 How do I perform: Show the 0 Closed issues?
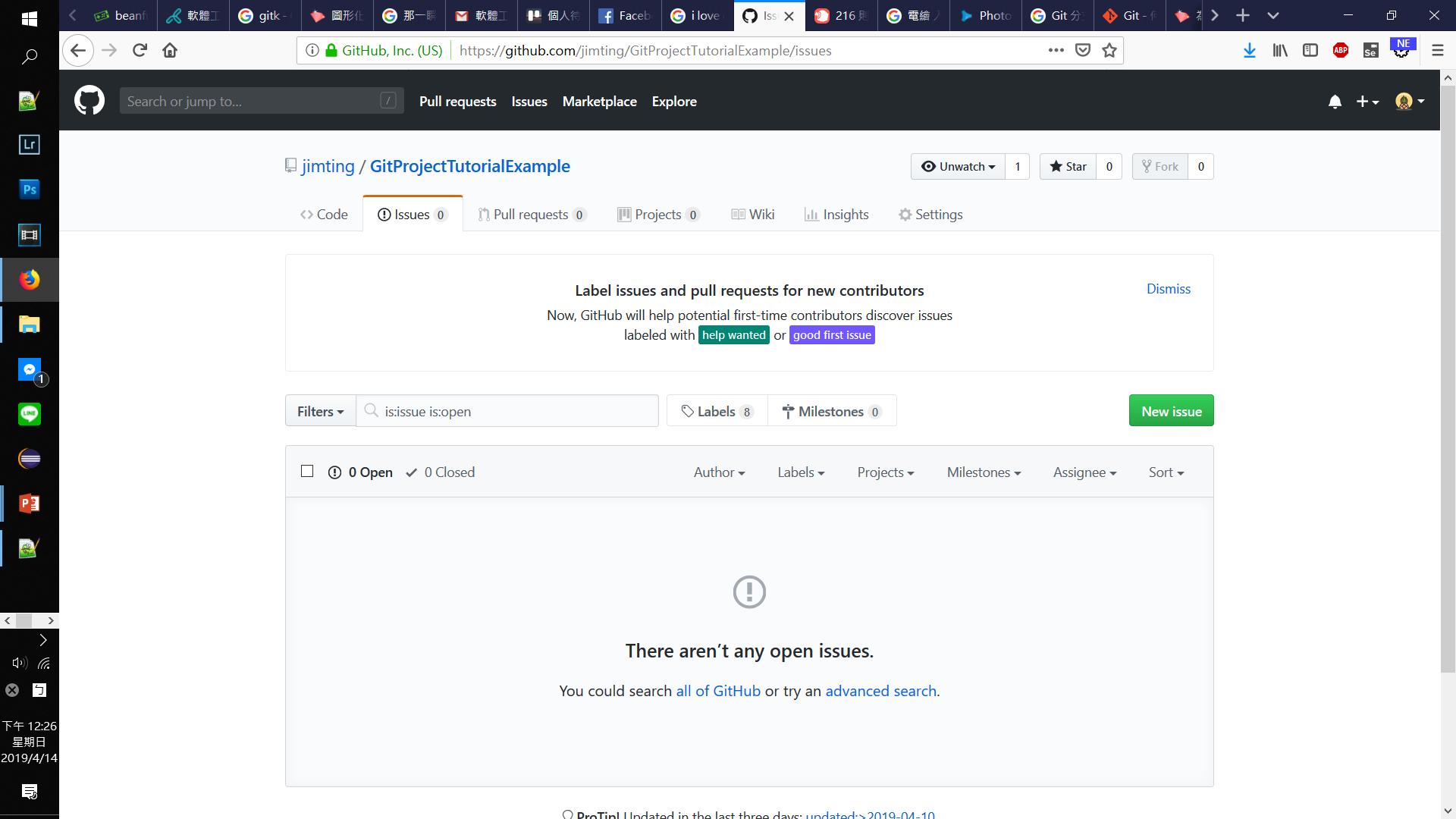(441, 472)
